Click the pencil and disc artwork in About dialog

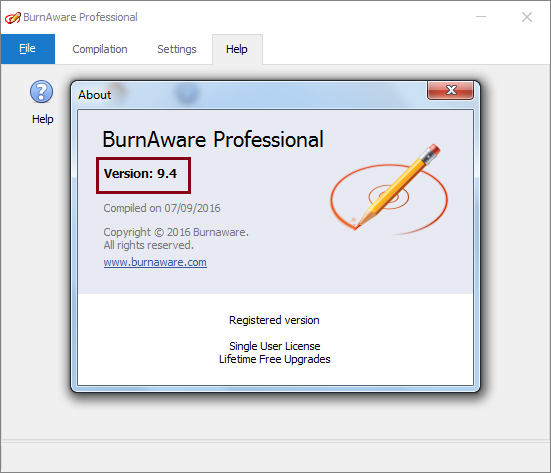tap(389, 189)
